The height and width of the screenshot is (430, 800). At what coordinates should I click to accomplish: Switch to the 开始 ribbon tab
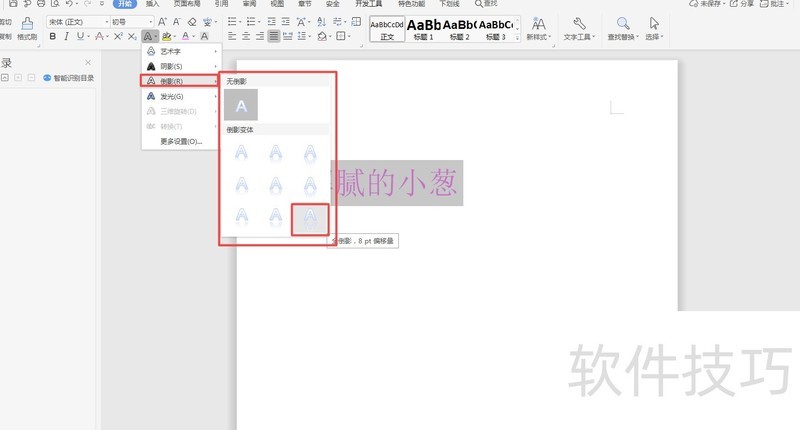pyautogui.click(x=124, y=4)
